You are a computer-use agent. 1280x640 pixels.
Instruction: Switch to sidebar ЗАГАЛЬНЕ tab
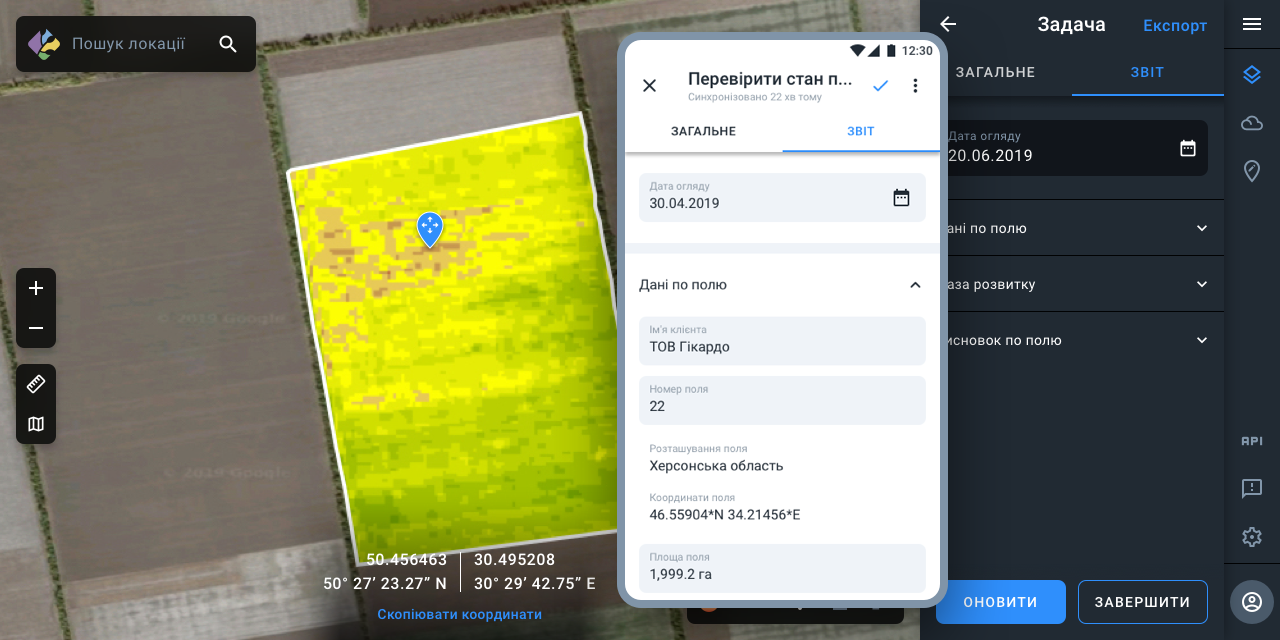point(996,72)
